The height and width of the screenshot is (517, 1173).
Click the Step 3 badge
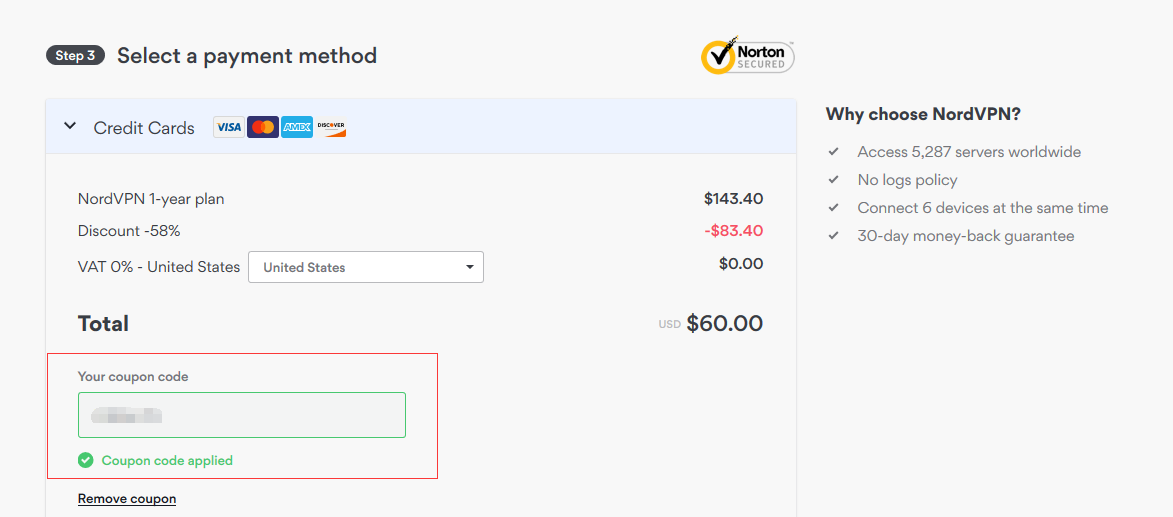pos(76,55)
